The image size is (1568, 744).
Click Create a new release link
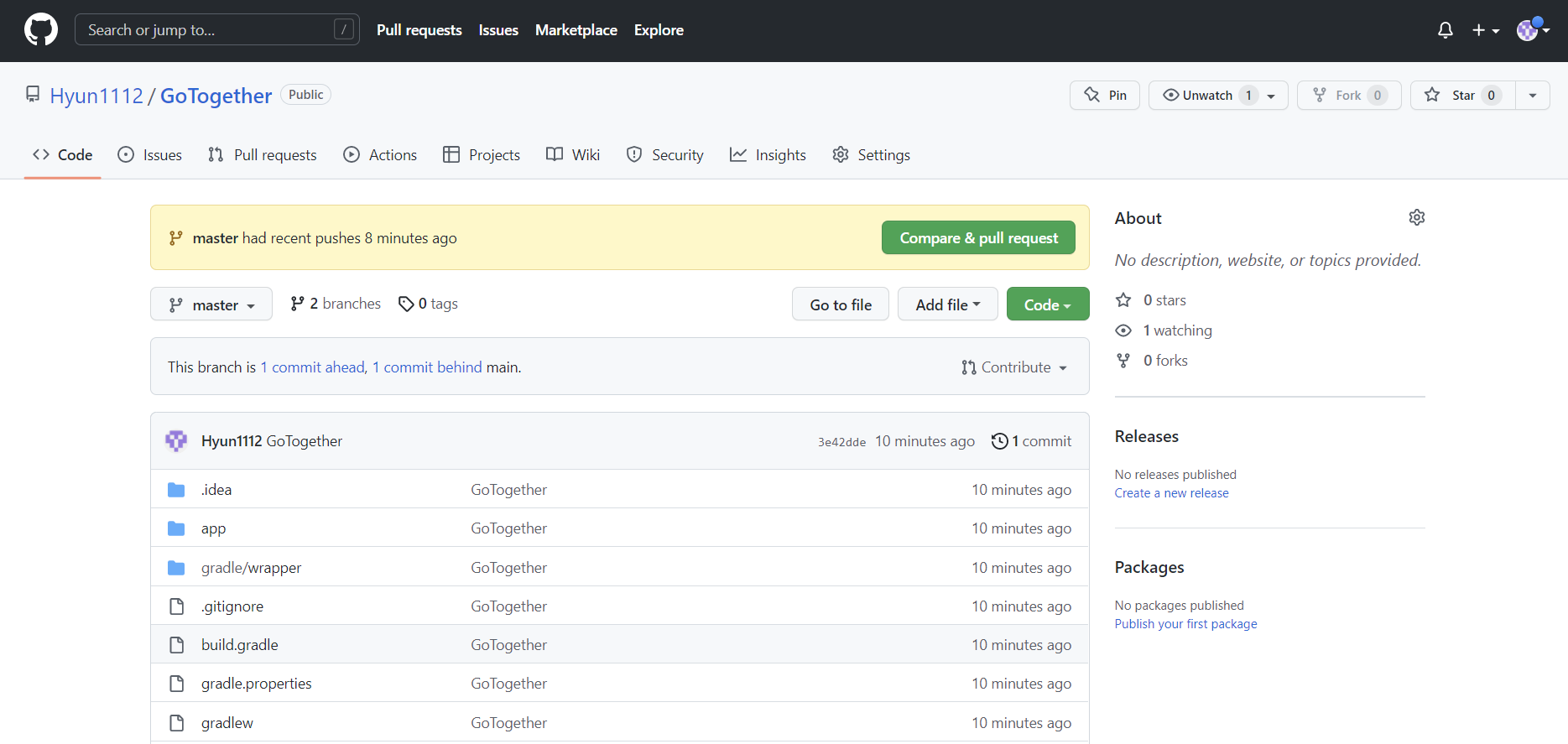[1171, 493]
